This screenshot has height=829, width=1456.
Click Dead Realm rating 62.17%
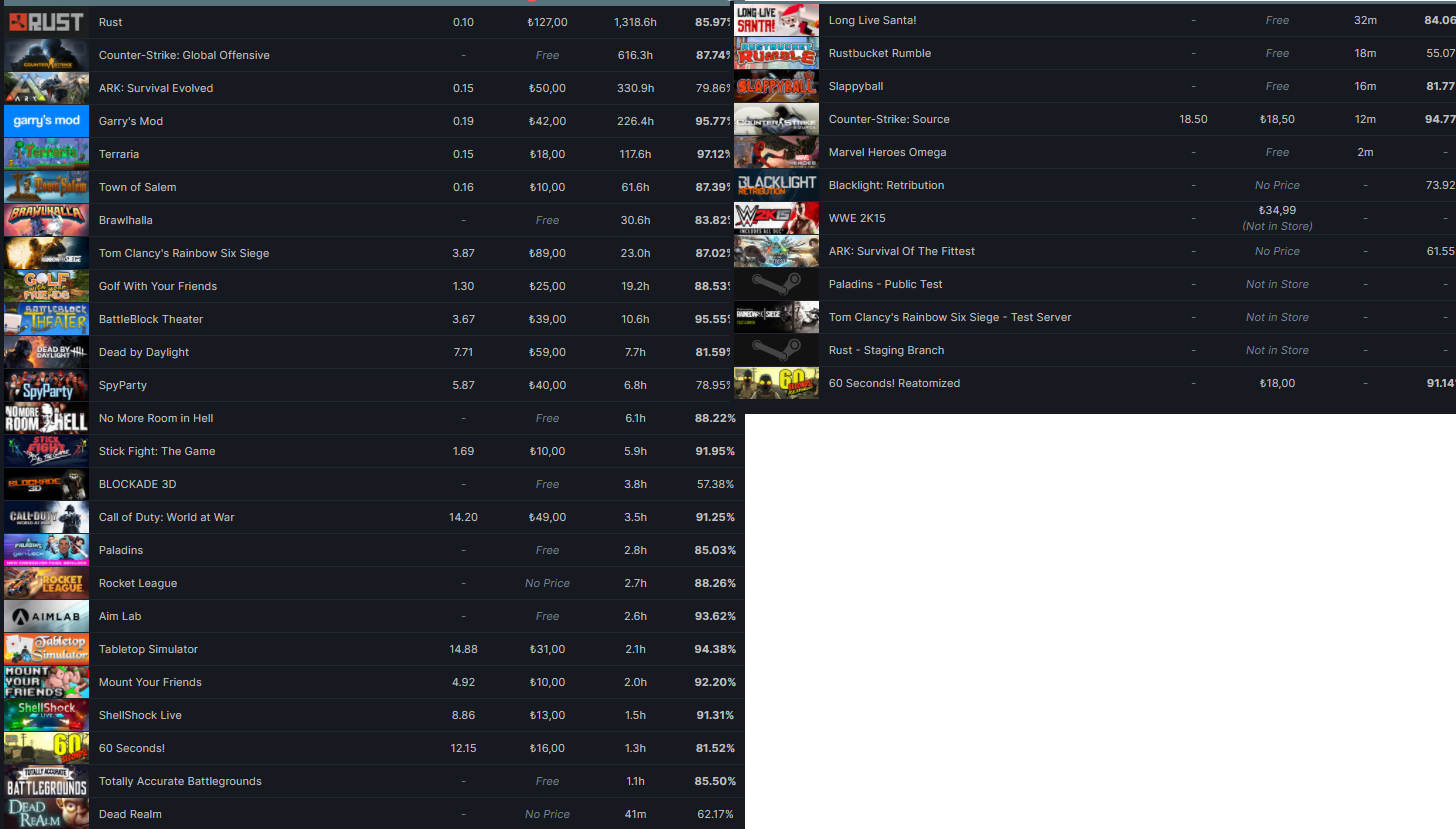pyautogui.click(x=715, y=814)
